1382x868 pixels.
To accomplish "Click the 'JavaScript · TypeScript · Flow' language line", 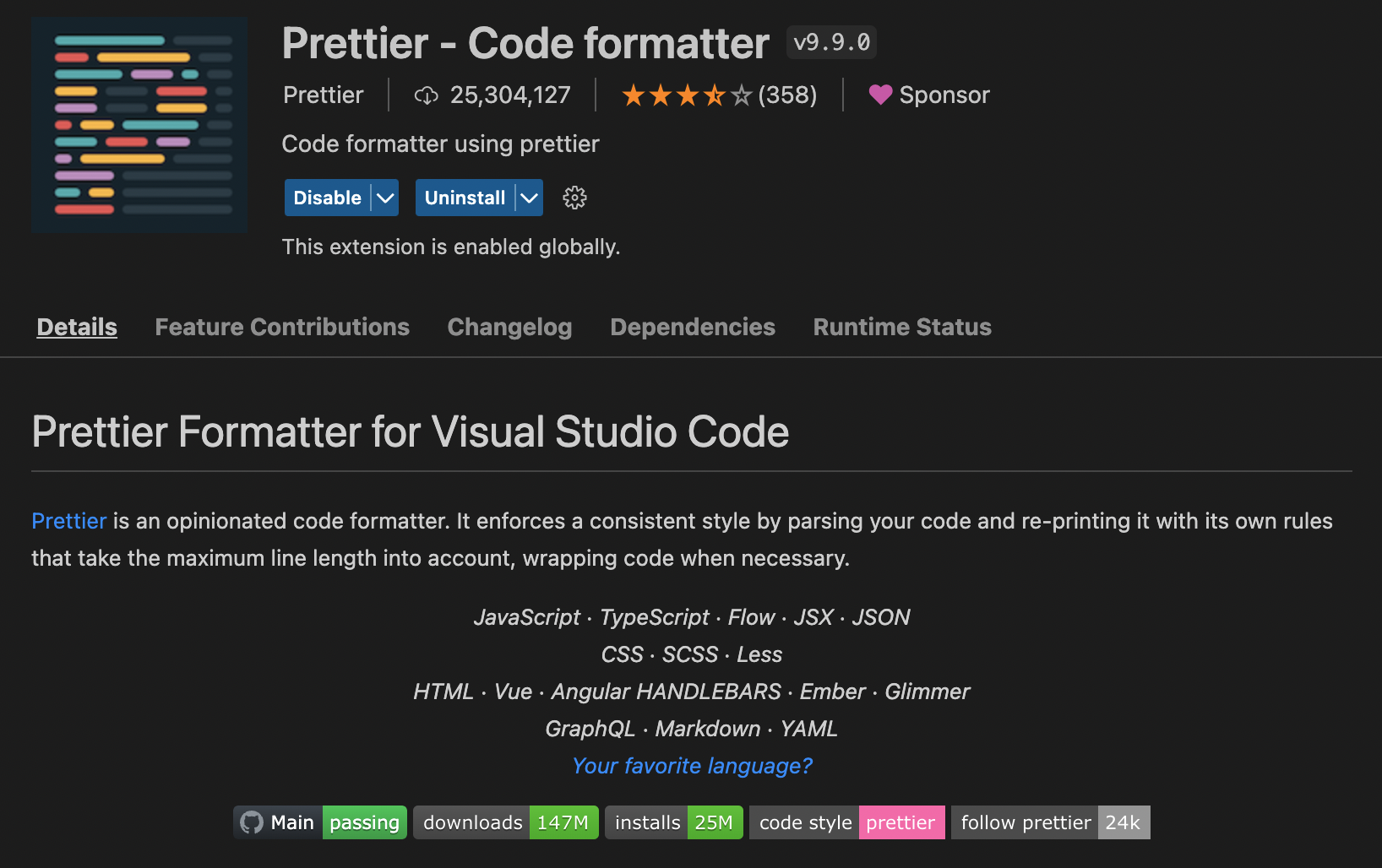I will [692, 617].
